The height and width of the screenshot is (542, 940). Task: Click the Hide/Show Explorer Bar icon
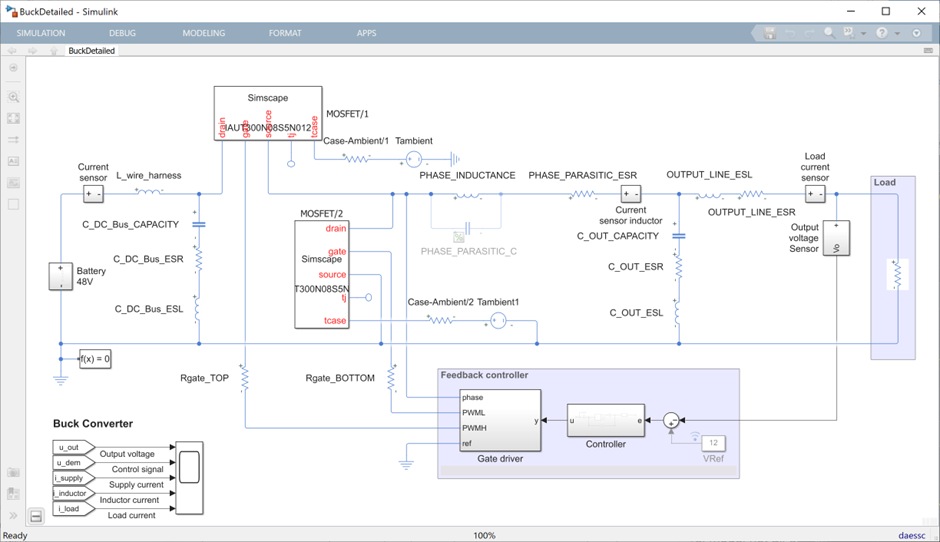14,68
